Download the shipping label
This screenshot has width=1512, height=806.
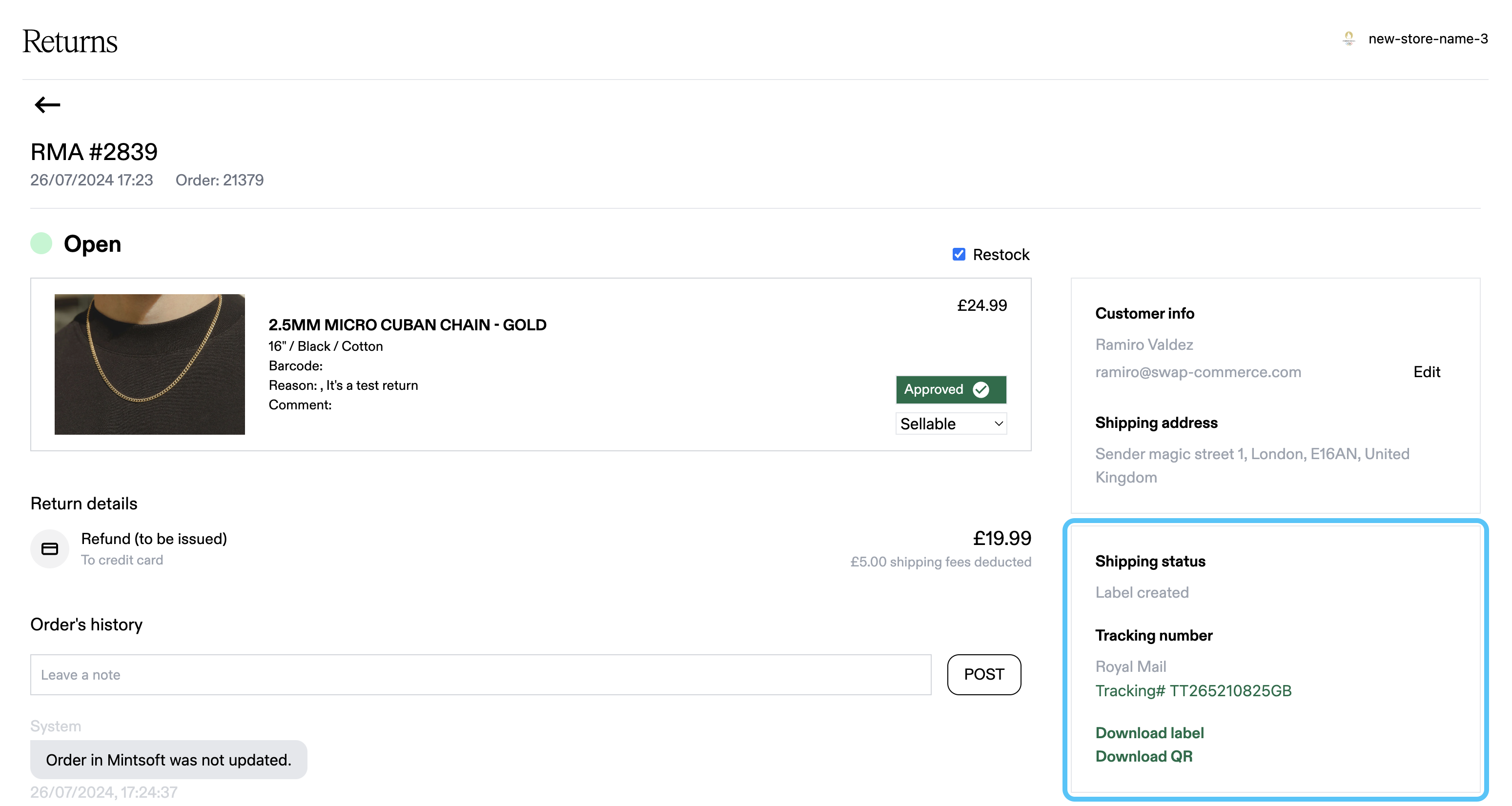(1149, 732)
